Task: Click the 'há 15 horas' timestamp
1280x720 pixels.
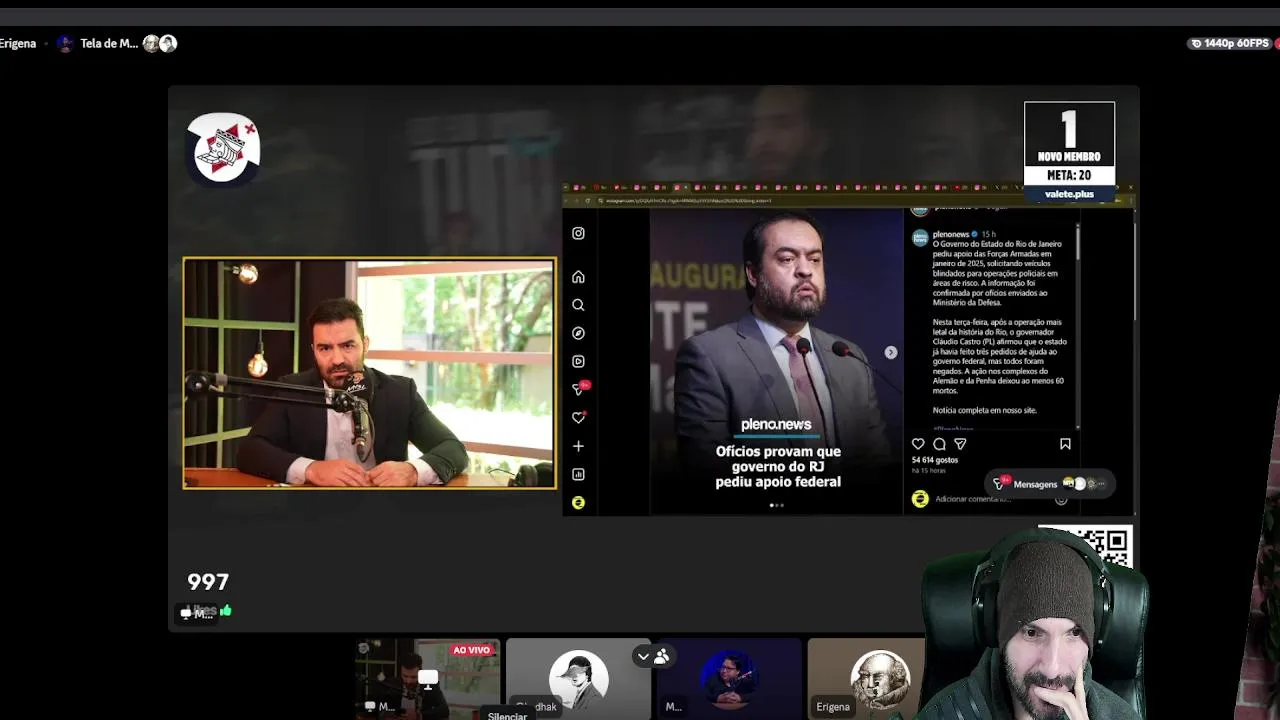Action: point(927,471)
